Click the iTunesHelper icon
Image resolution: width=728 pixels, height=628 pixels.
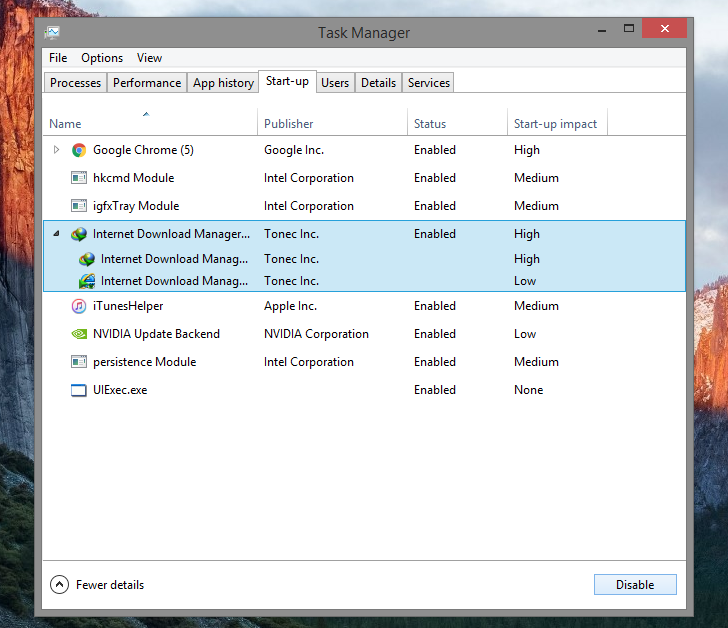(x=79, y=306)
